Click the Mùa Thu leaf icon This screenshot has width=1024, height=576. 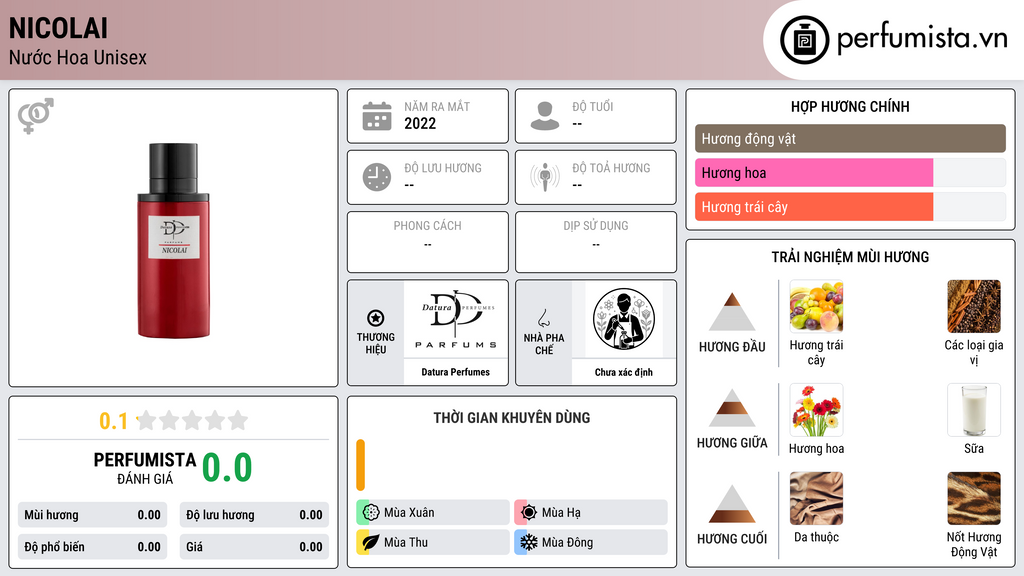tap(371, 542)
